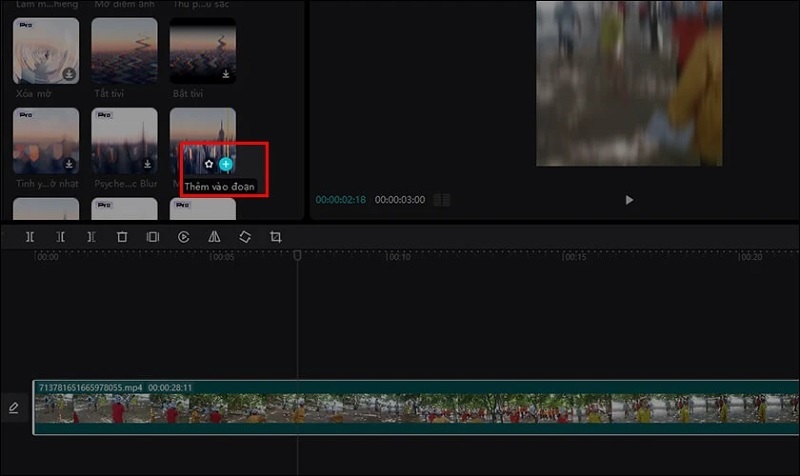This screenshot has height=476, width=800.
Task: Click the Reverse playback tool icon
Action: click(184, 237)
